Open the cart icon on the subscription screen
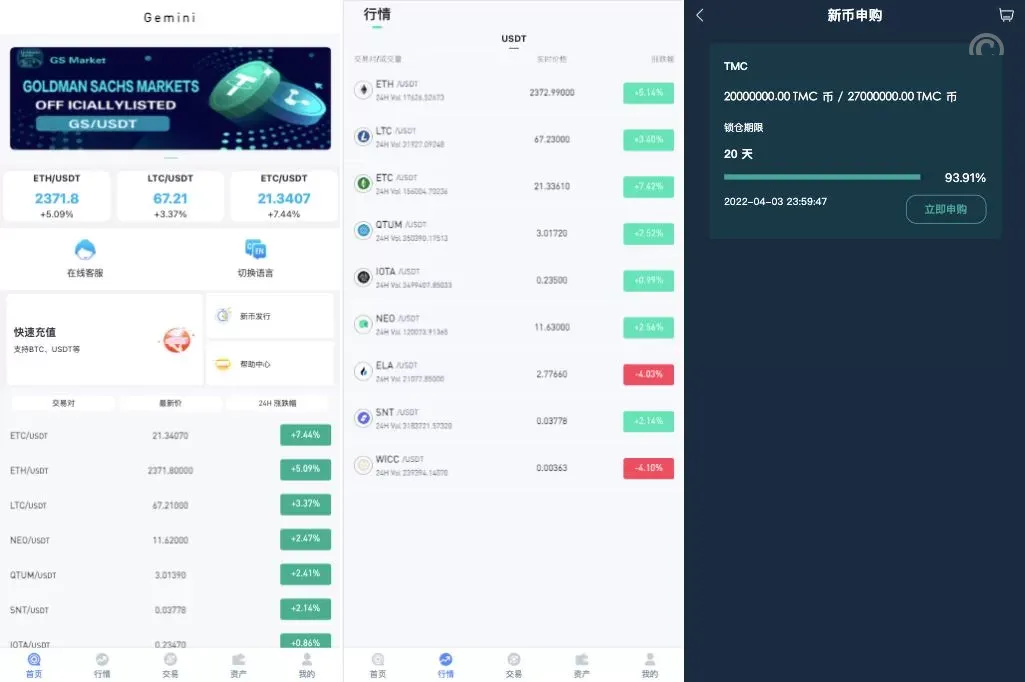The image size is (1025, 682). 1006,14
